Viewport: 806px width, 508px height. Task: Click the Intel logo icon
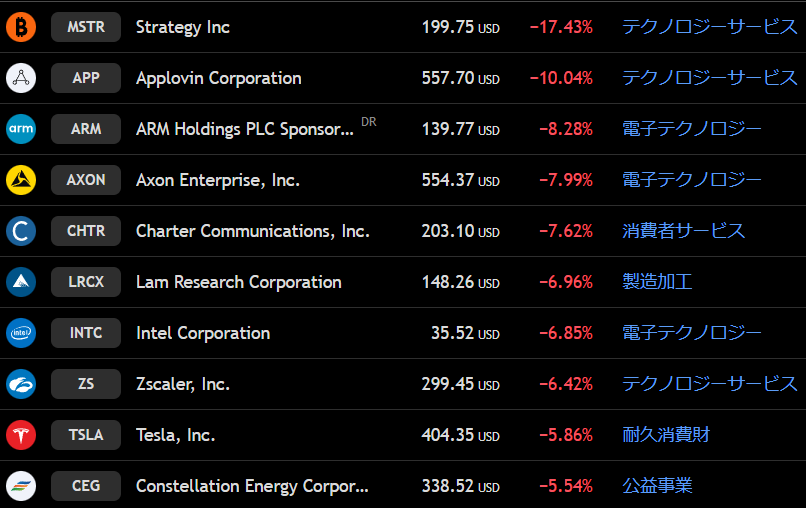coord(21,333)
